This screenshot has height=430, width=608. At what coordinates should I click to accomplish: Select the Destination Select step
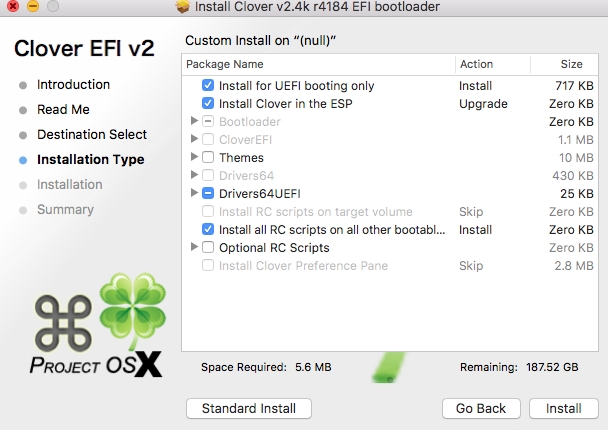coord(91,135)
